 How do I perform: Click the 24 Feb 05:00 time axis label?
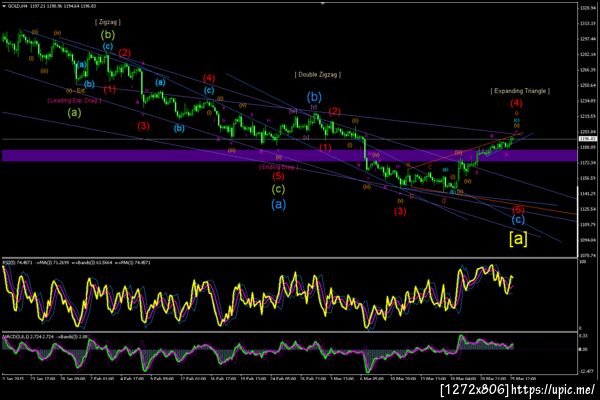point(283,378)
